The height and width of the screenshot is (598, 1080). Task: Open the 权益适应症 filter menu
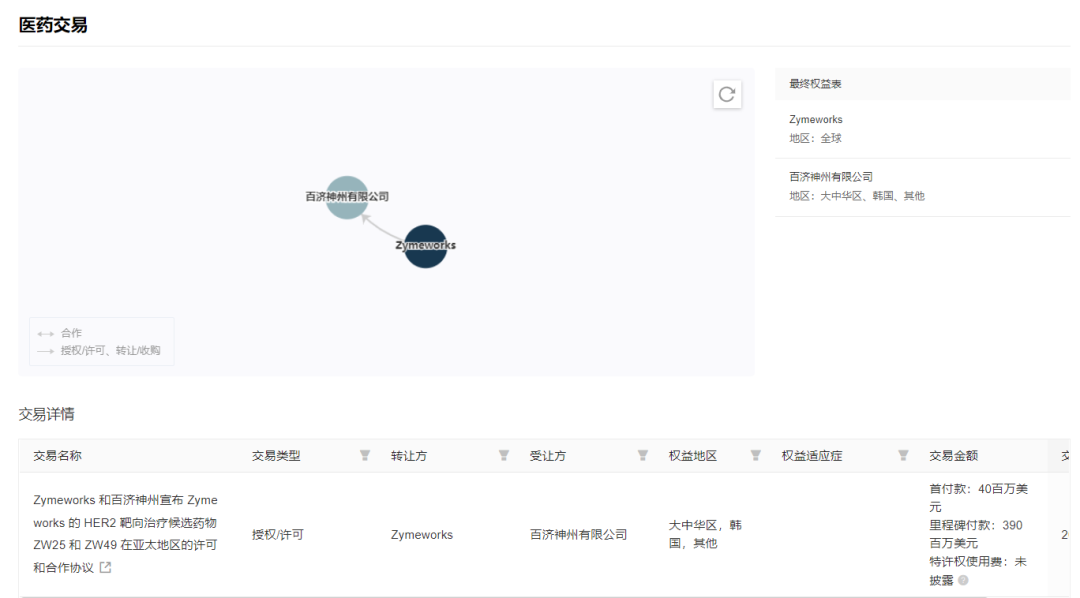(902, 455)
